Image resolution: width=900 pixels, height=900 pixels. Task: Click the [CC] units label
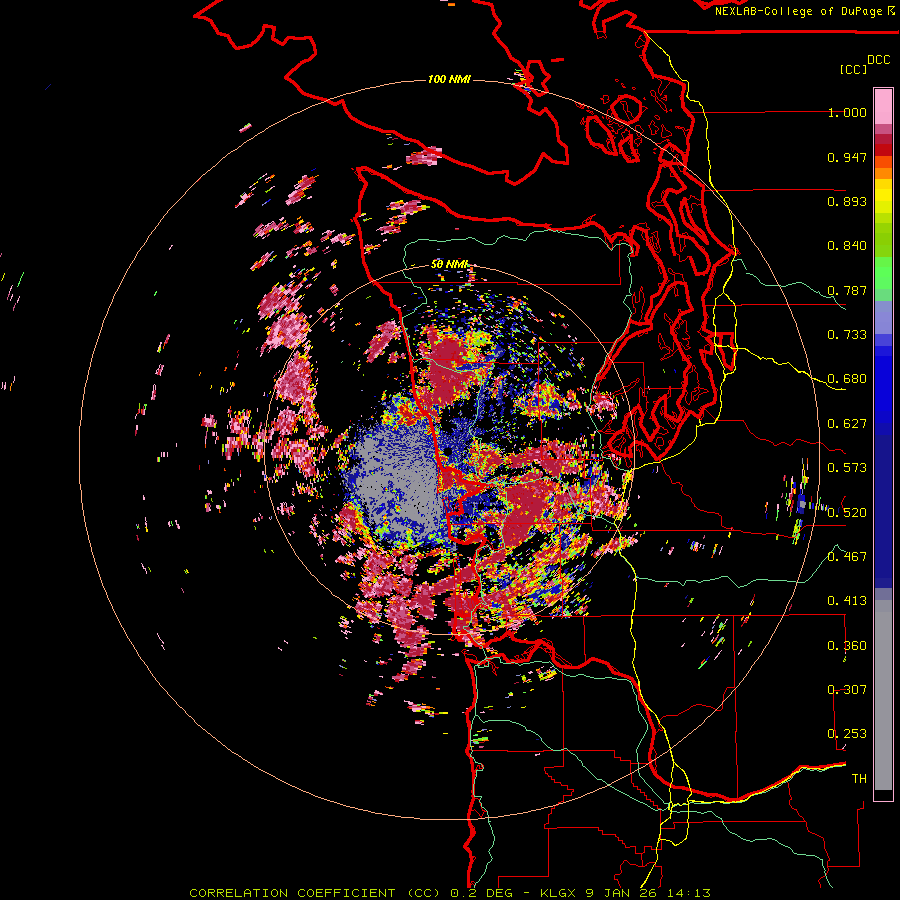[x=853, y=69]
